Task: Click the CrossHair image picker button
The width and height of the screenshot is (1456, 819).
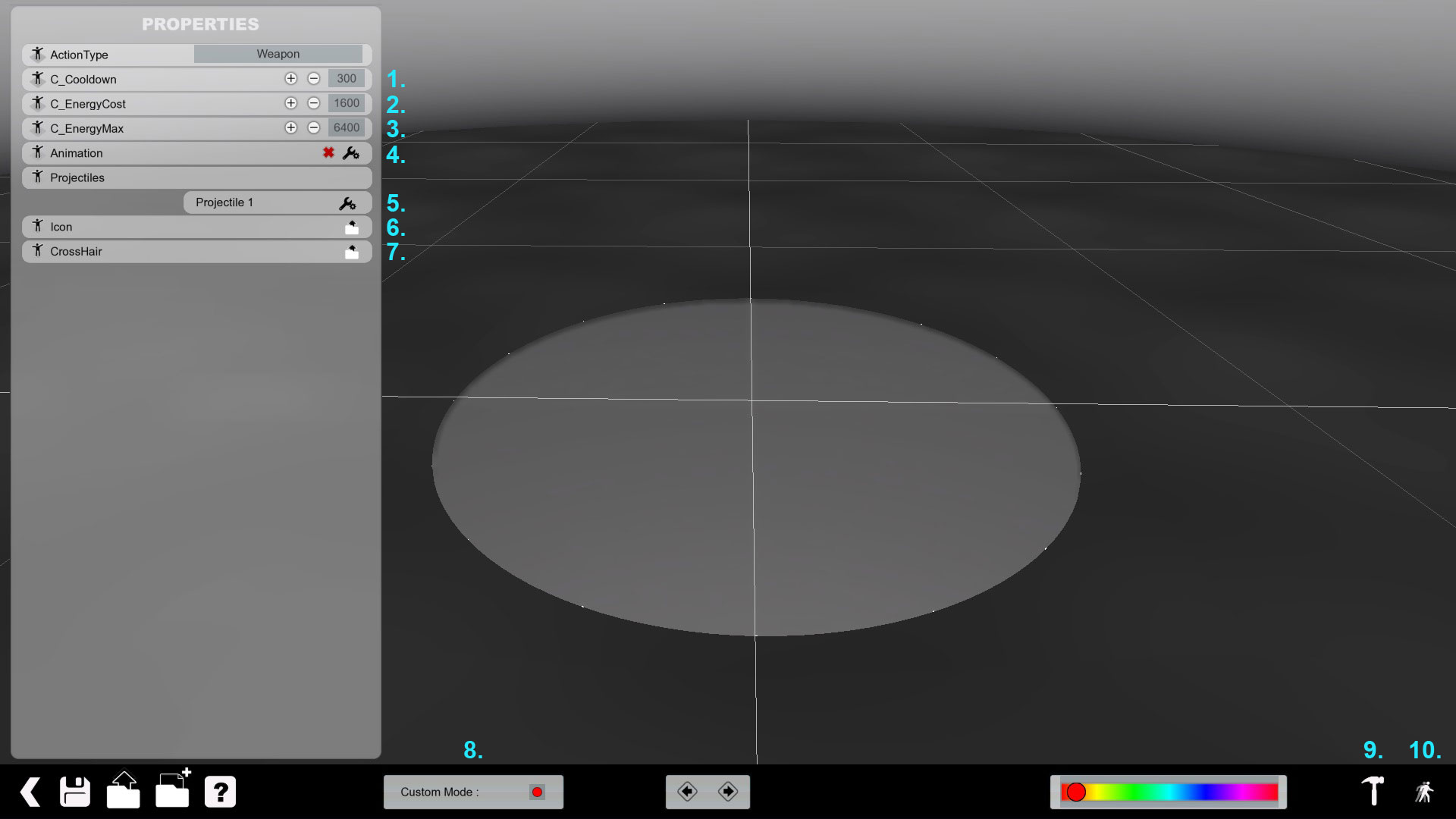Action: pyautogui.click(x=351, y=250)
